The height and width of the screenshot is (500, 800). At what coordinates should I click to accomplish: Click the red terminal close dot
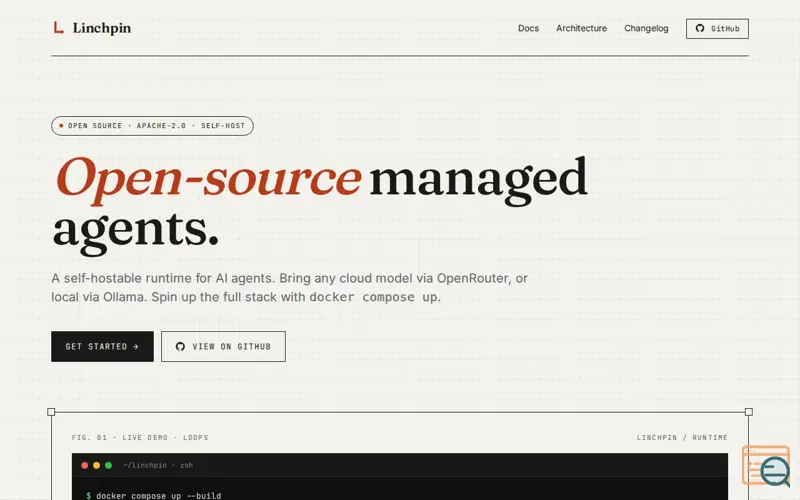click(x=85, y=465)
